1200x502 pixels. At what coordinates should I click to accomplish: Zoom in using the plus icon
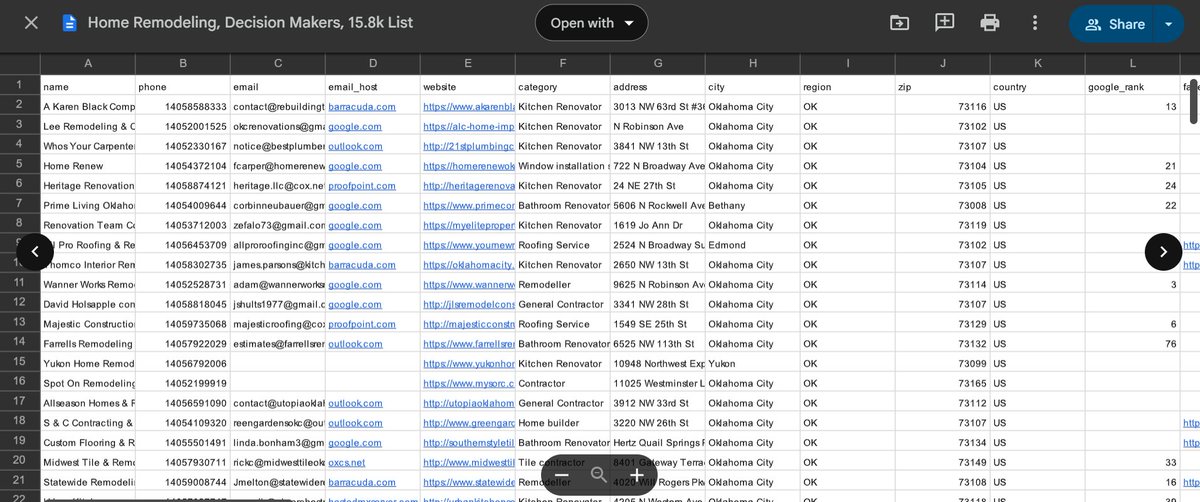[x=636, y=474]
